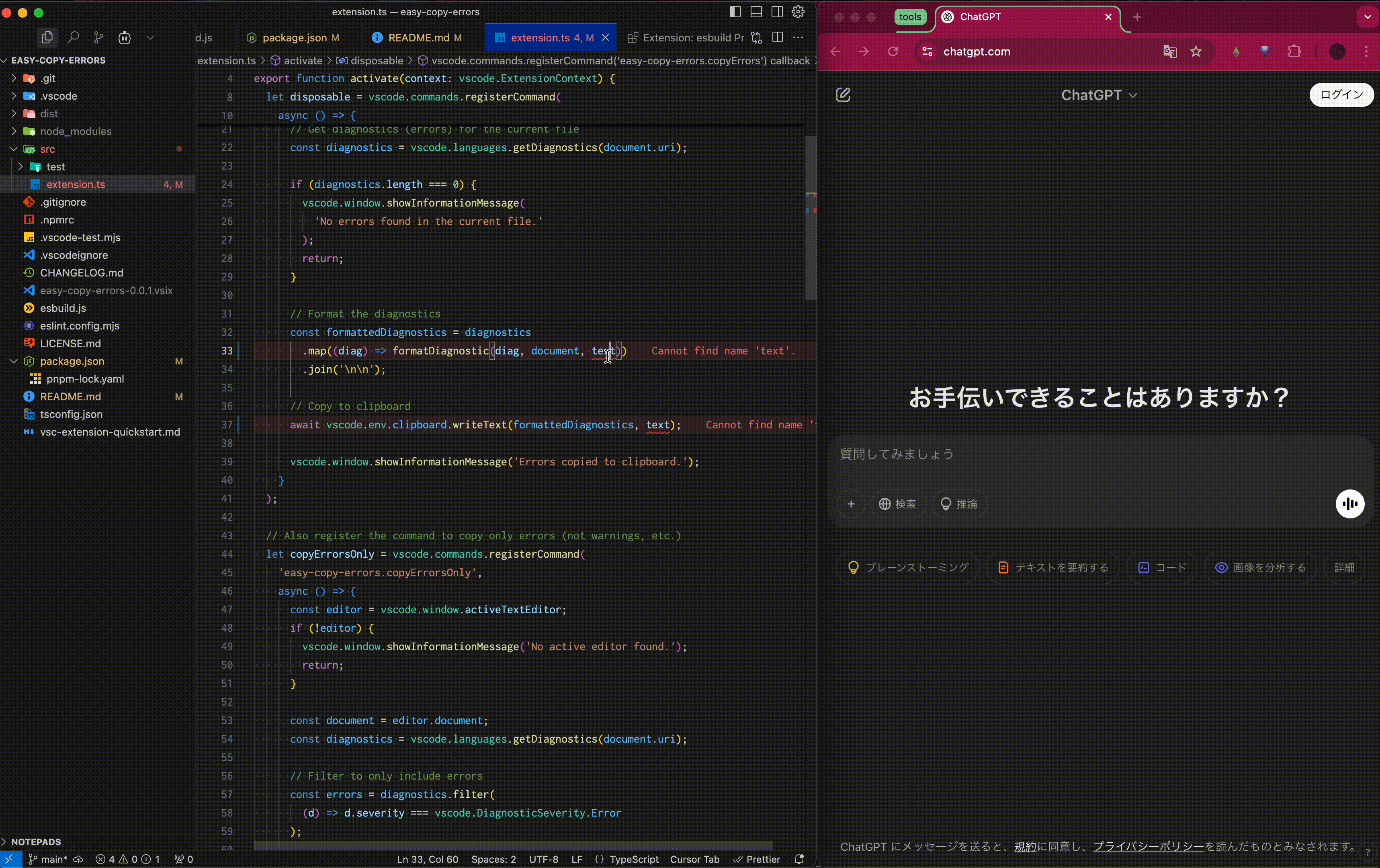The image size is (1380, 868).
Task: Collapse the package.json nested files
Action: click(13, 361)
